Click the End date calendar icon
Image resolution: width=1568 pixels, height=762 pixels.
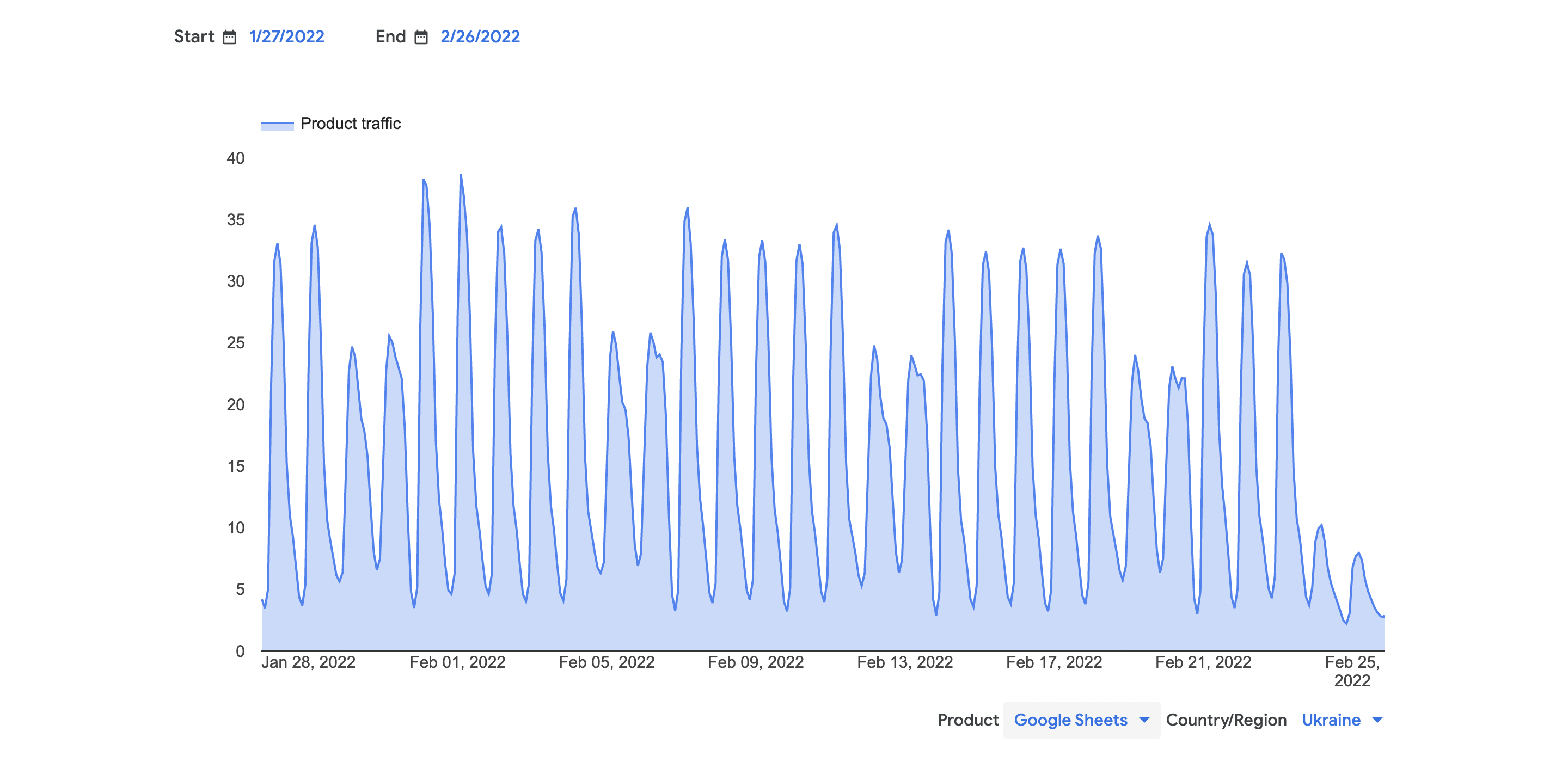421,37
